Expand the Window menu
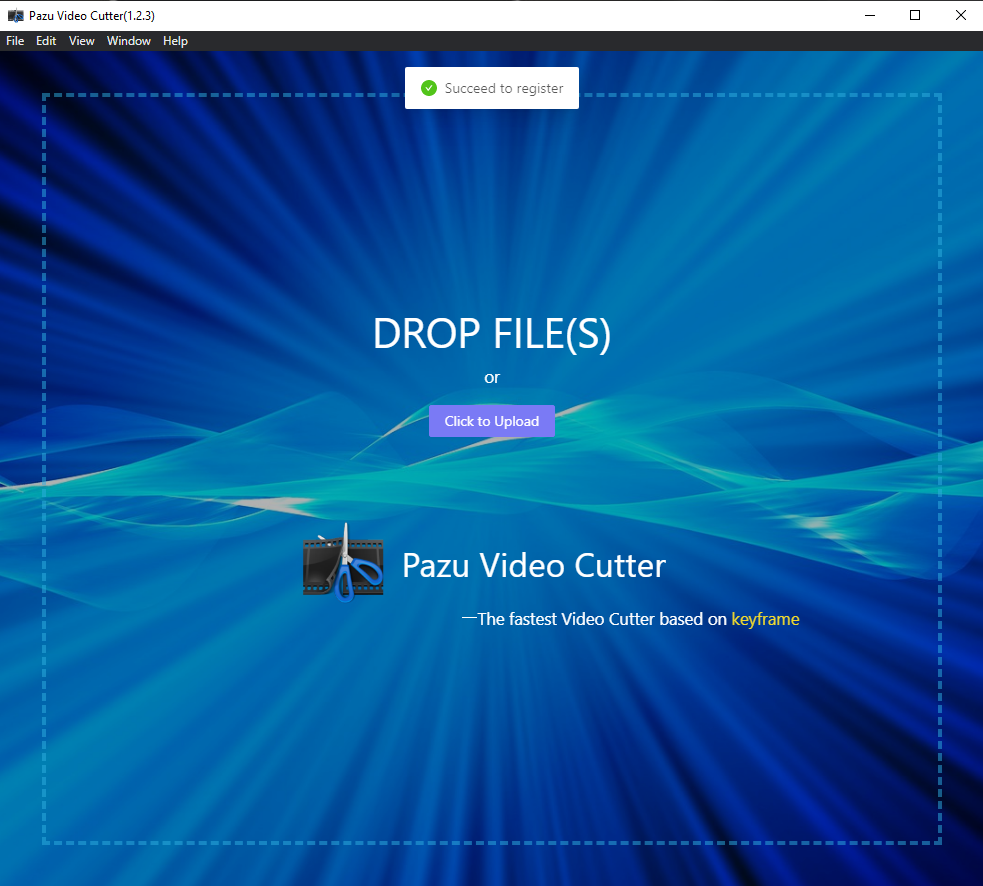 pyautogui.click(x=129, y=41)
